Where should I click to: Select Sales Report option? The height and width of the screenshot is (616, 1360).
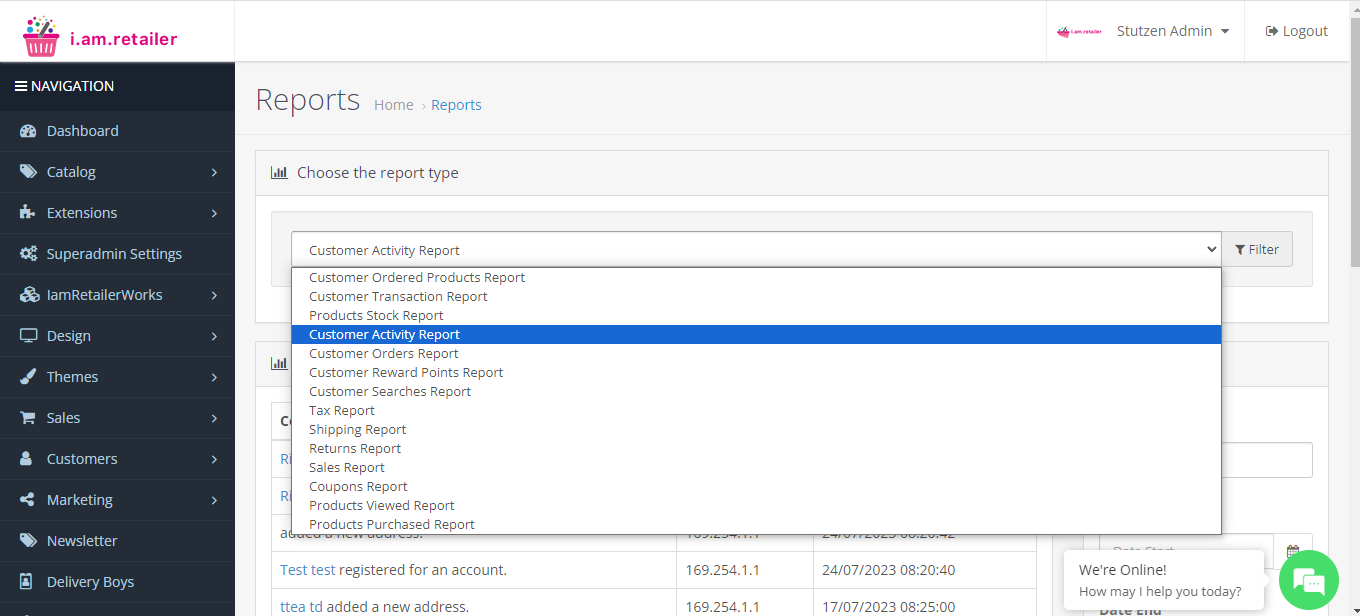click(x=756, y=468)
